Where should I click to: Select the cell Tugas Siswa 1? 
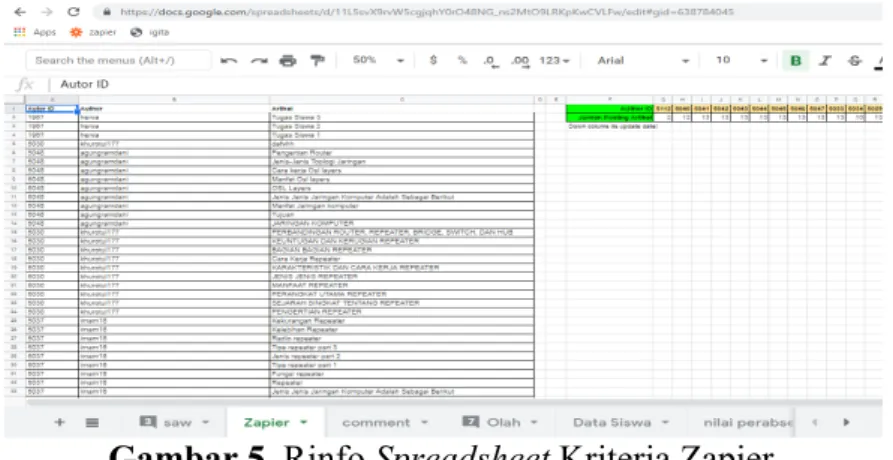(402, 135)
